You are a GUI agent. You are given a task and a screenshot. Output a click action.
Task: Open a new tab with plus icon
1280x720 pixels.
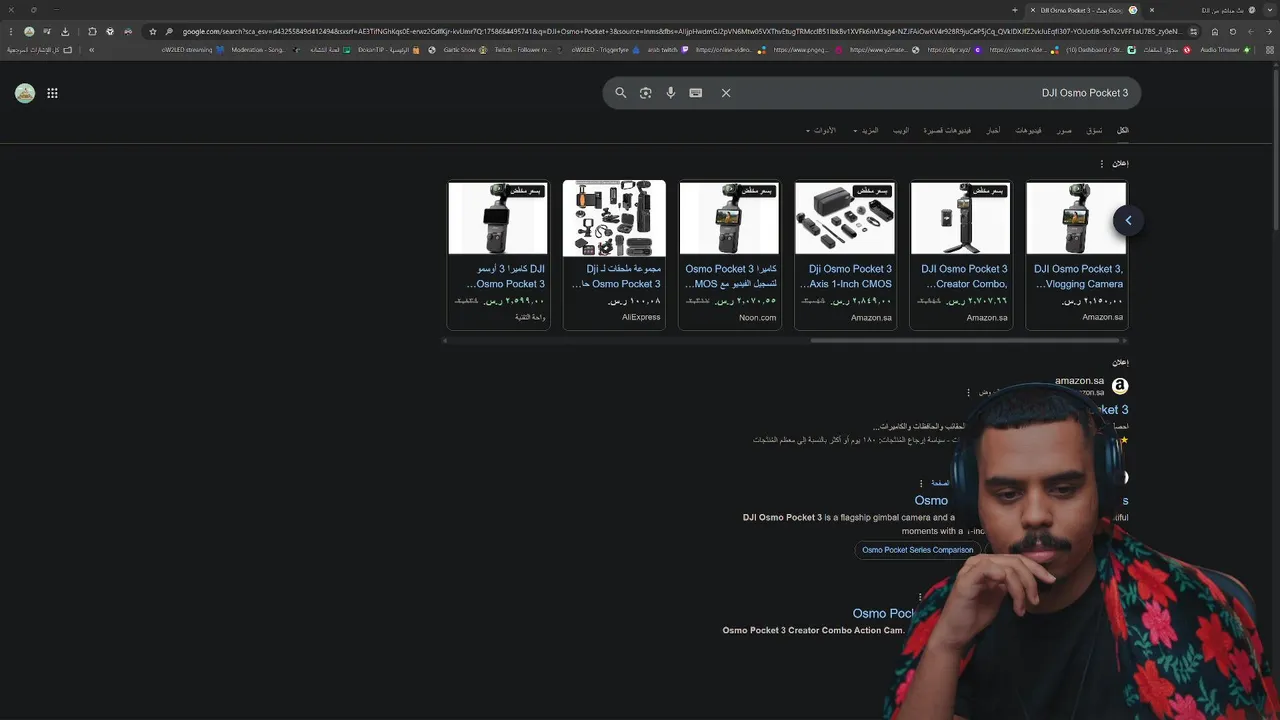coord(1015,10)
